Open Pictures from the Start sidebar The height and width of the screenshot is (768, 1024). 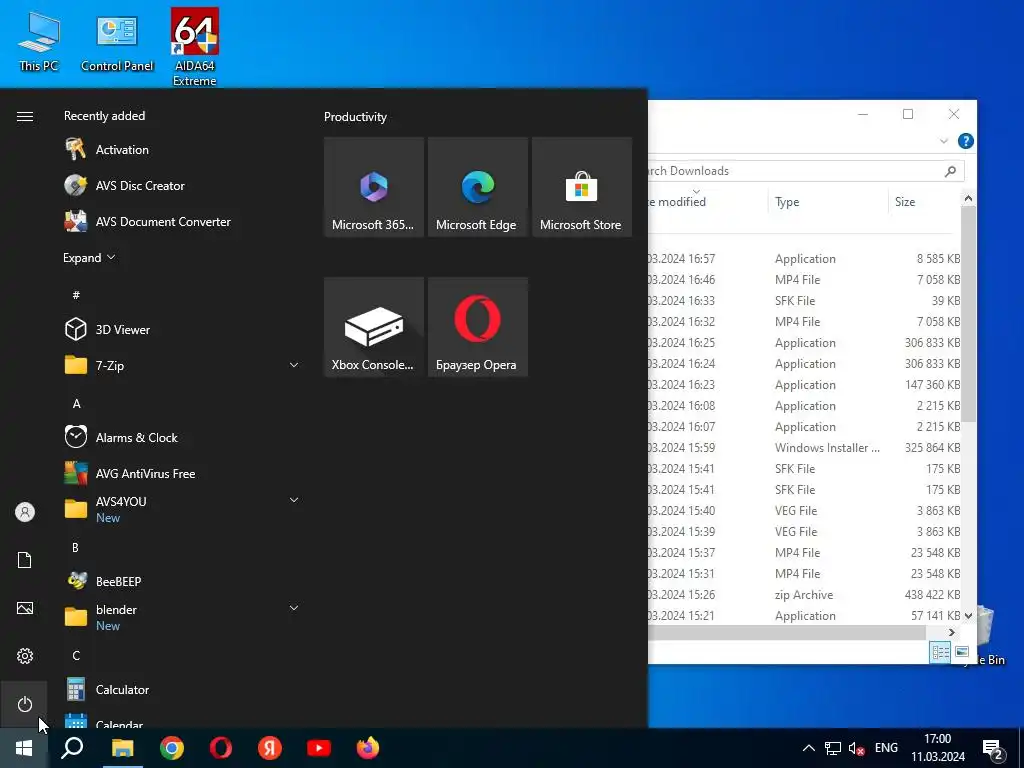coord(25,608)
